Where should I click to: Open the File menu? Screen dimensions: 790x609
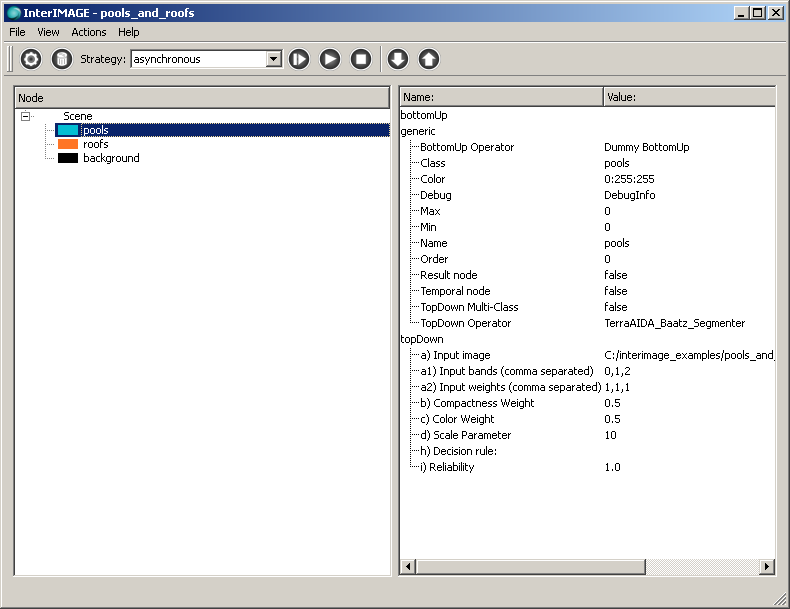coord(17,32)
